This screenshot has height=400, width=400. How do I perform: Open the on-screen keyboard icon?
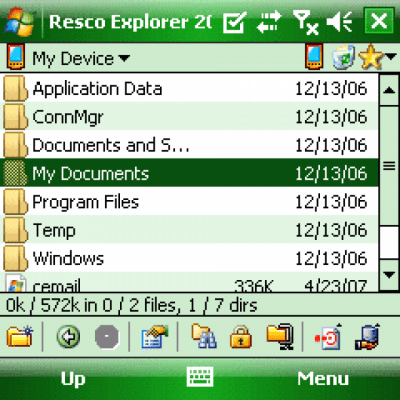click(200, 377)
